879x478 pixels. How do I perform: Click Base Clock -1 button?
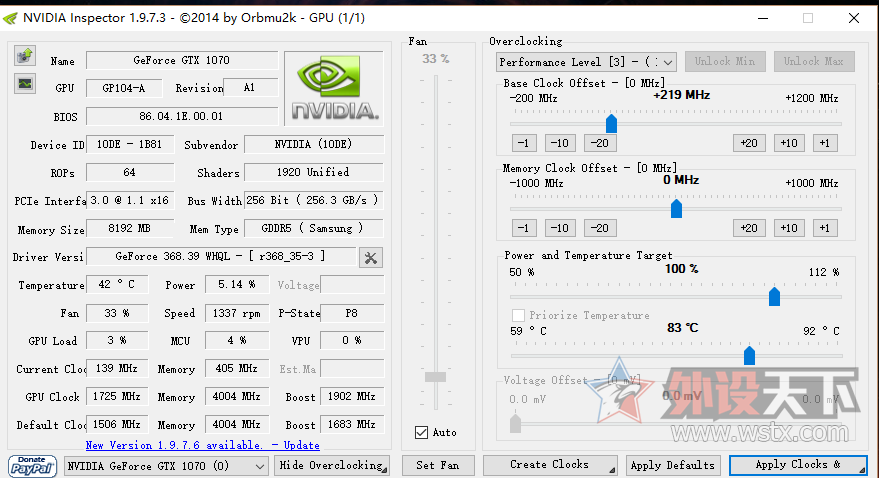(524, 143)
